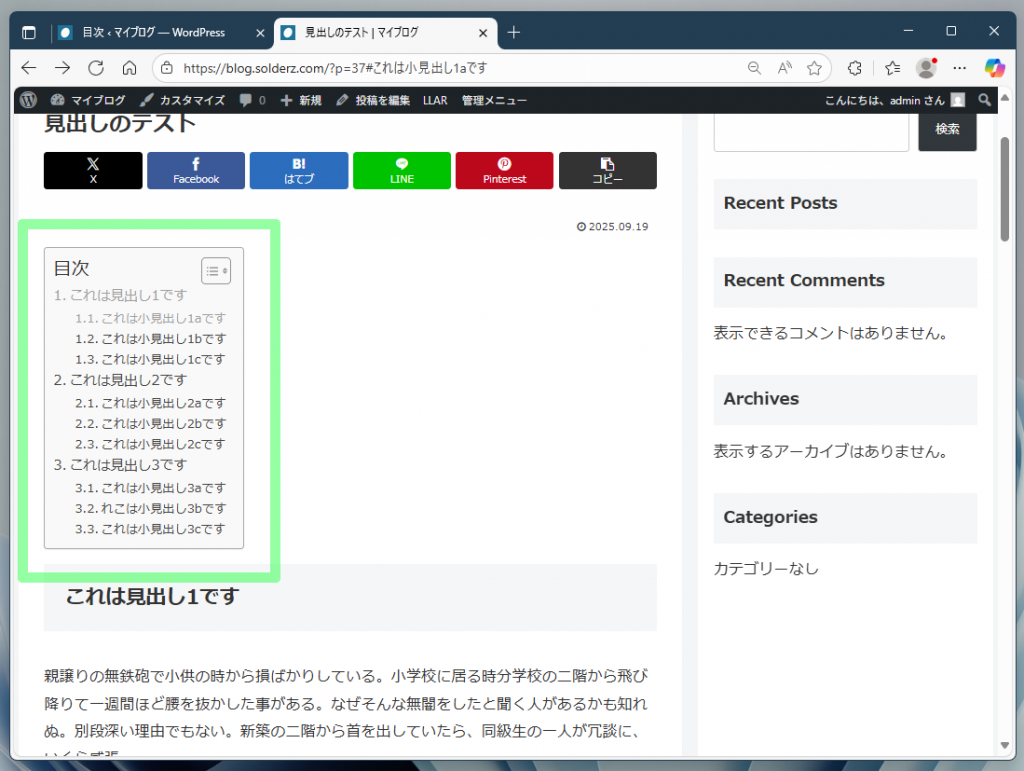Open Copilot in the browser toolbar
Screen dimensions: 1024x771
click(996, 67)
